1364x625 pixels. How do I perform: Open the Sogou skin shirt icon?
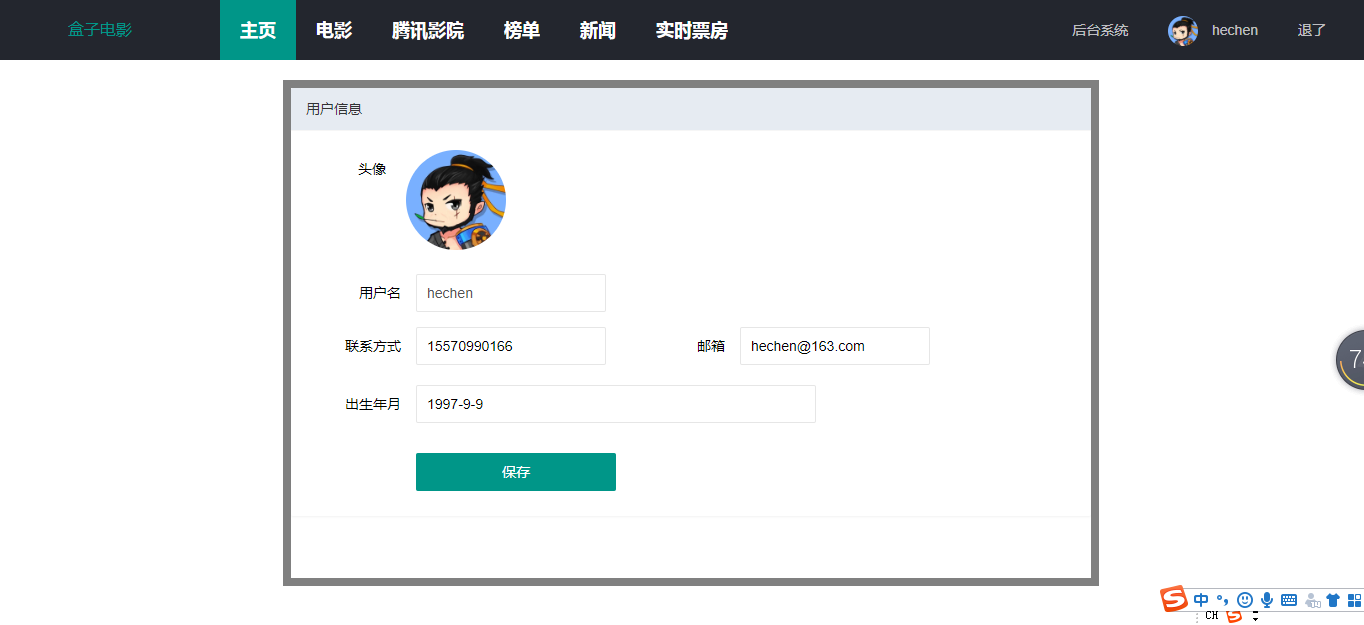(1333, 600)
